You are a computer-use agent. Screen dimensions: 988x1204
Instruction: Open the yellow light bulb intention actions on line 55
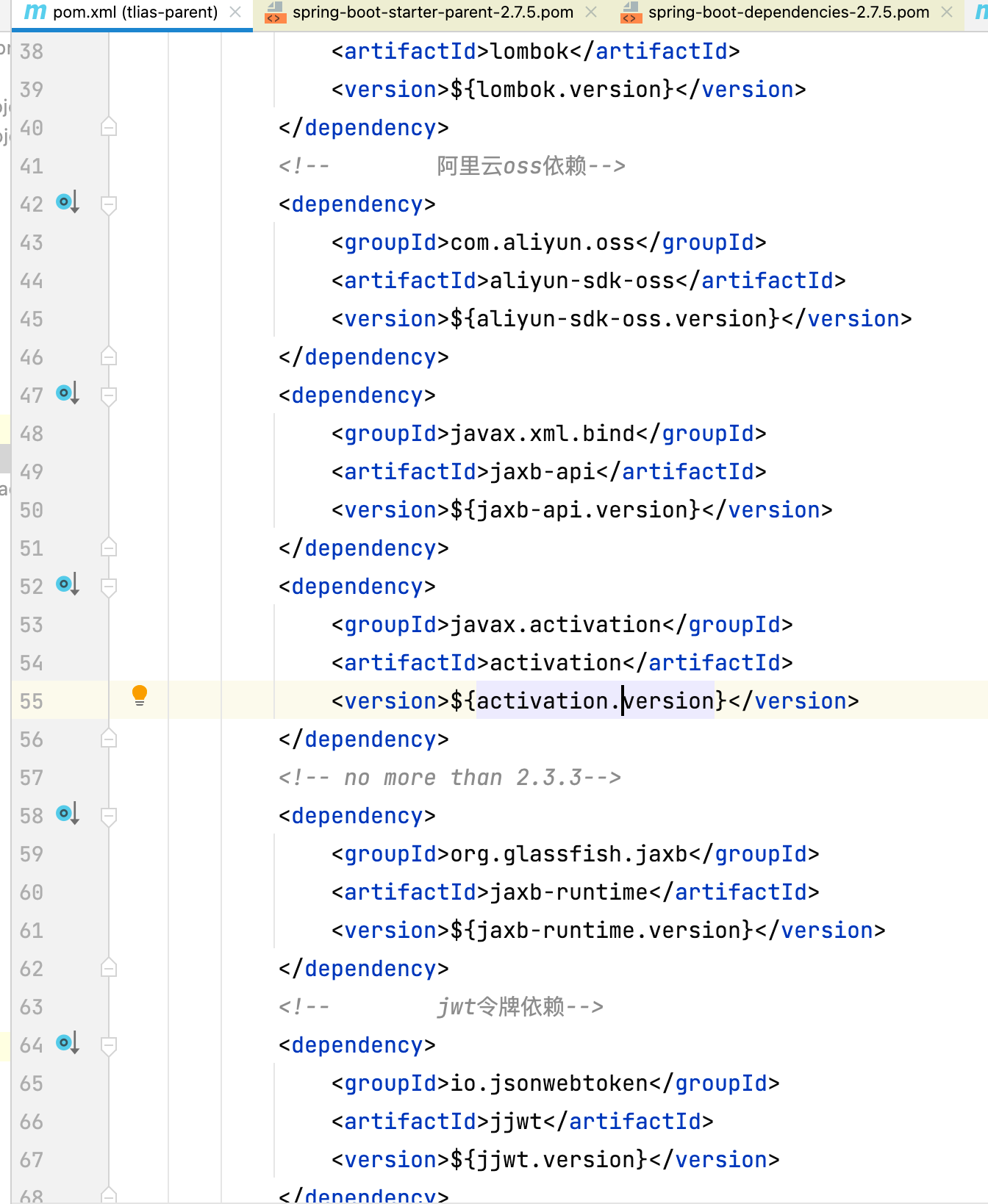point(140,695)
